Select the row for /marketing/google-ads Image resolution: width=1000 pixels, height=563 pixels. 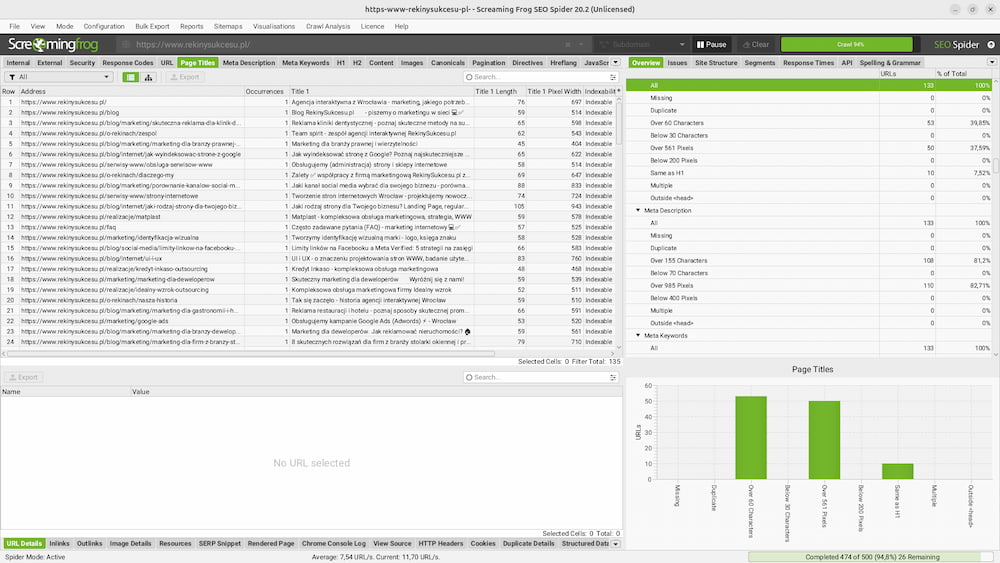point(311,321)
